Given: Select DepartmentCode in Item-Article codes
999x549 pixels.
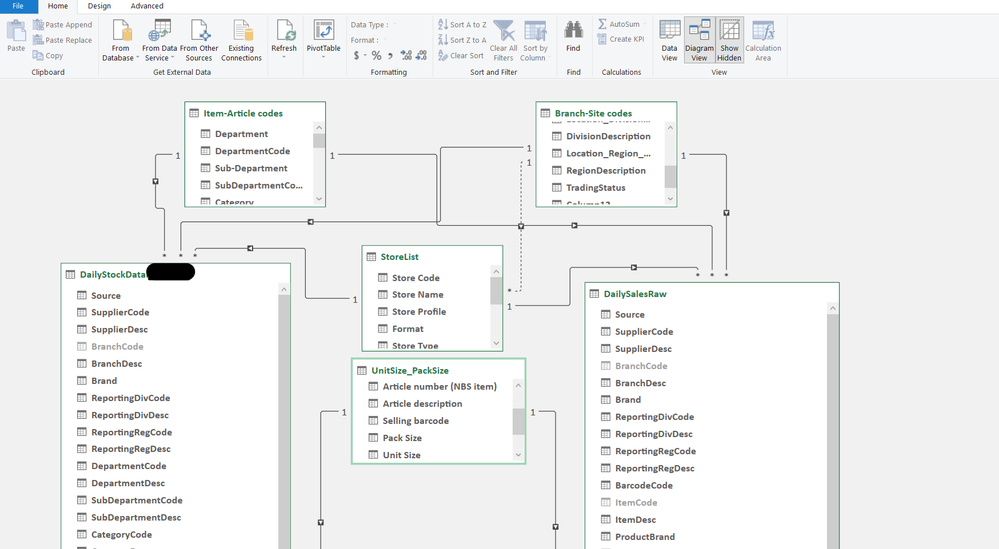Looking at the screenshot, I should 252,151.
